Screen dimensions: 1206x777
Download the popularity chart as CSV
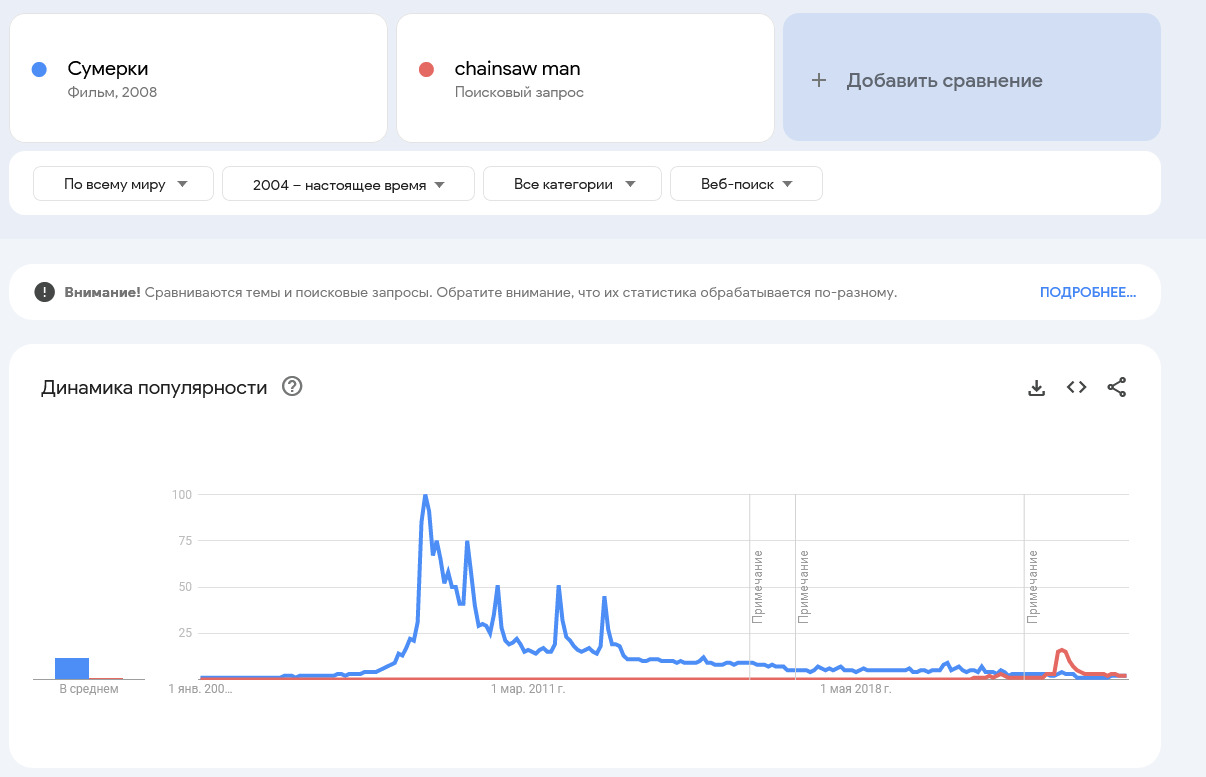1036,388
